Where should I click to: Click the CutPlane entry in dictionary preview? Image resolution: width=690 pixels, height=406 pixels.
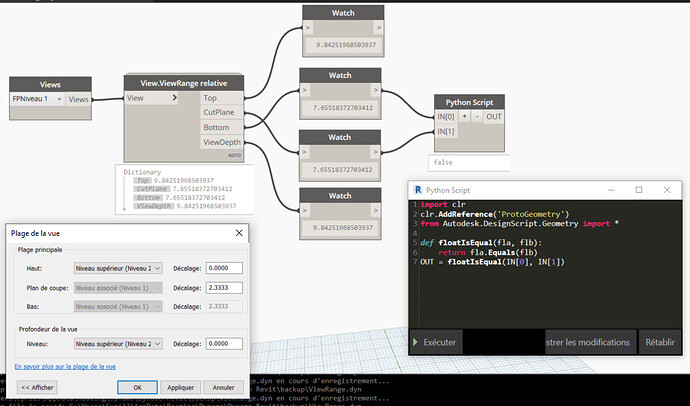pyautogui.click(x=184, y=189)
